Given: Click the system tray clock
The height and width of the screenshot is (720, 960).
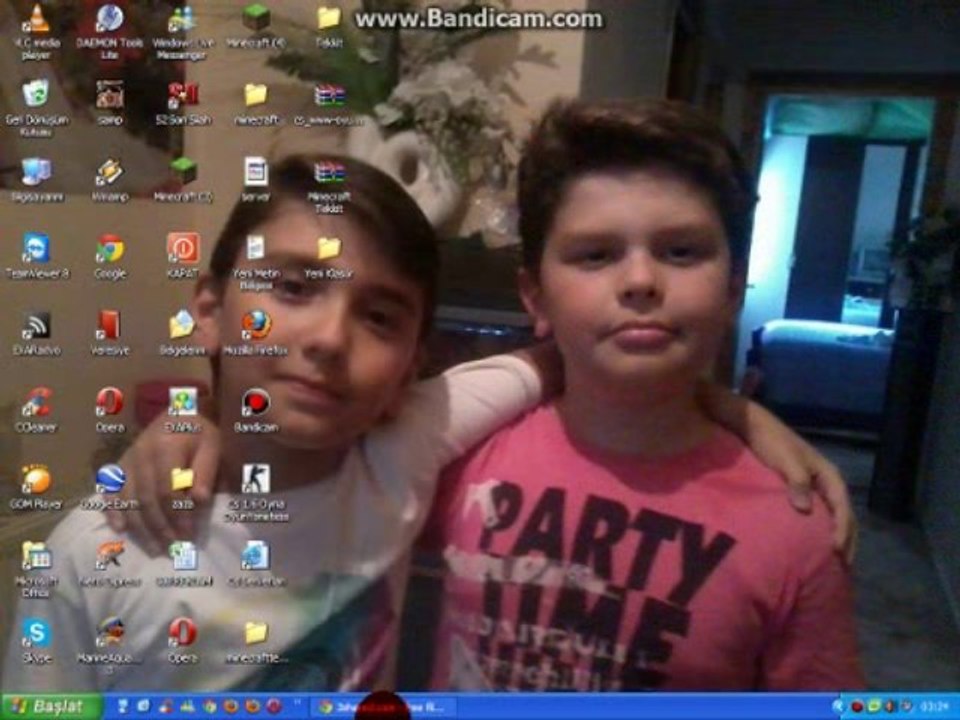Looking at the screenshot, I should click(x=937, y=707).
